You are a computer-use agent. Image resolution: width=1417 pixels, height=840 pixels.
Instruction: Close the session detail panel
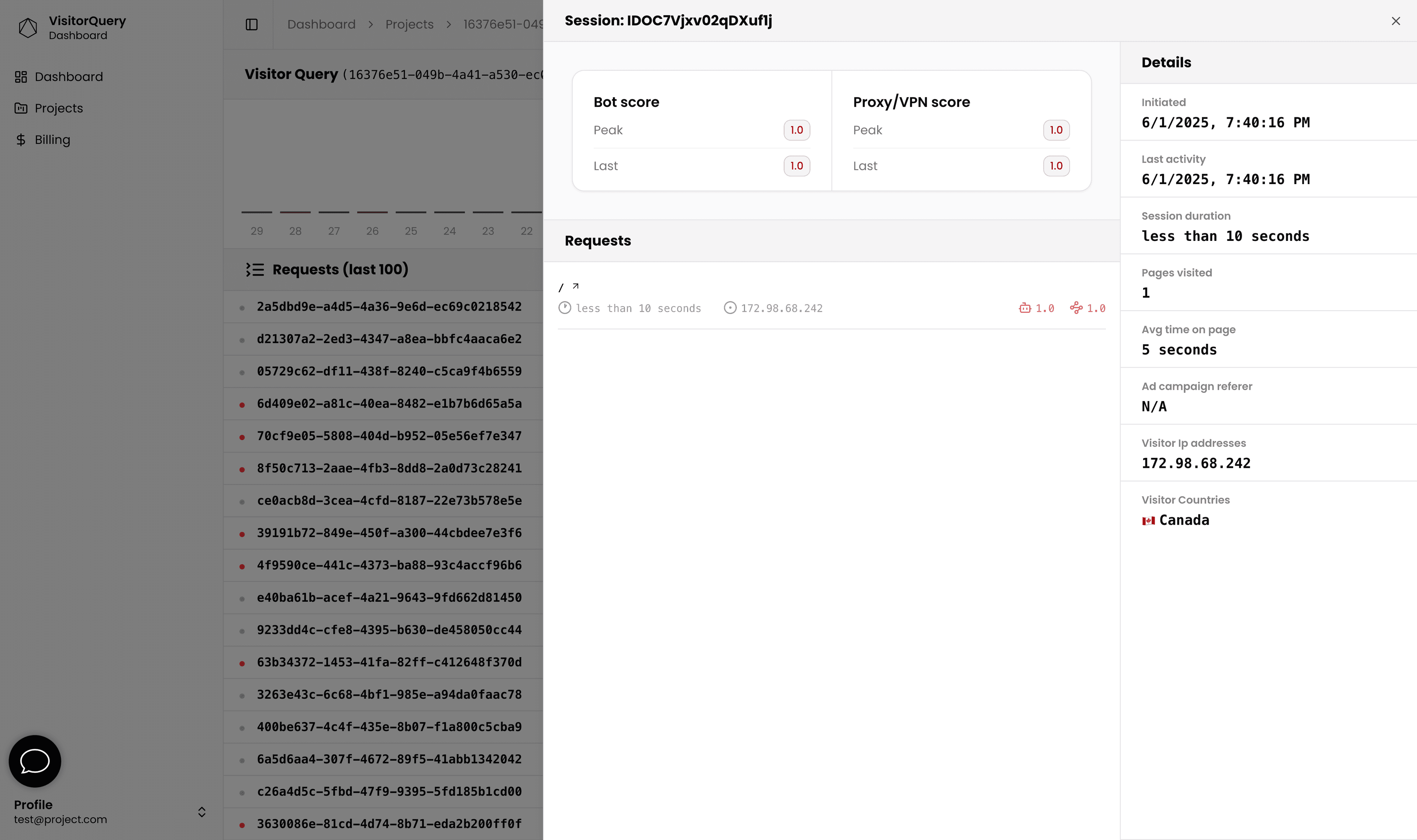pyautogui.click(x=1396, y=21)
